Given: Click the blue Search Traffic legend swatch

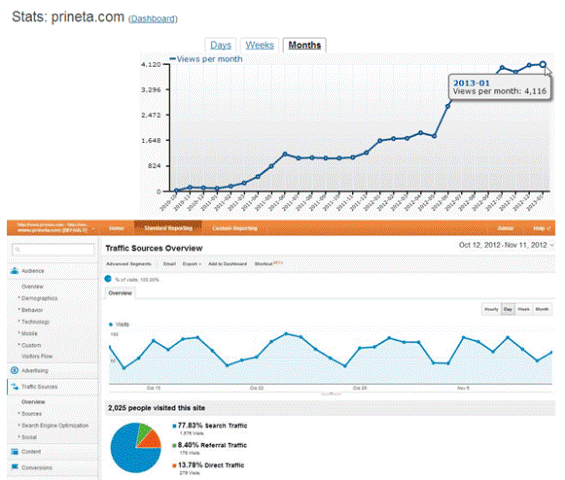Looking at the screenshot, I should click(174, 426).
